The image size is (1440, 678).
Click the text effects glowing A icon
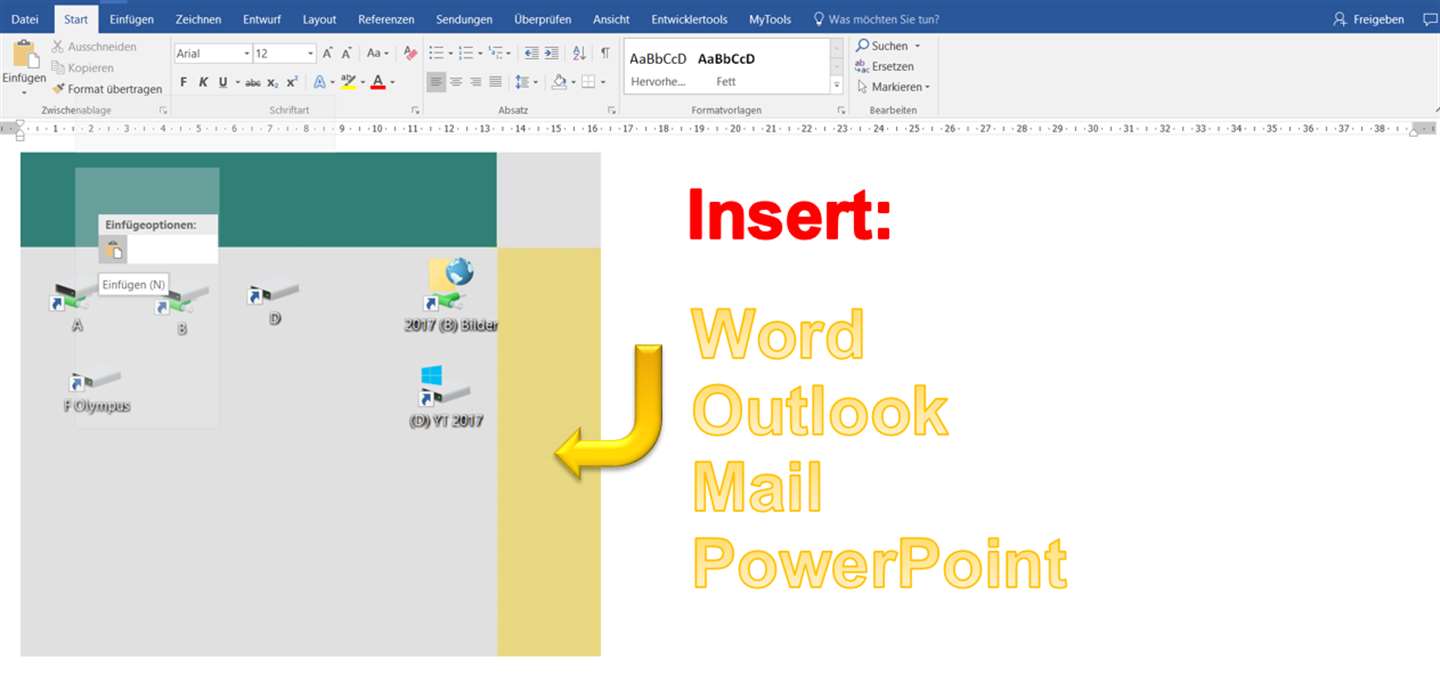pyautogui.click(x=319, y=82)
